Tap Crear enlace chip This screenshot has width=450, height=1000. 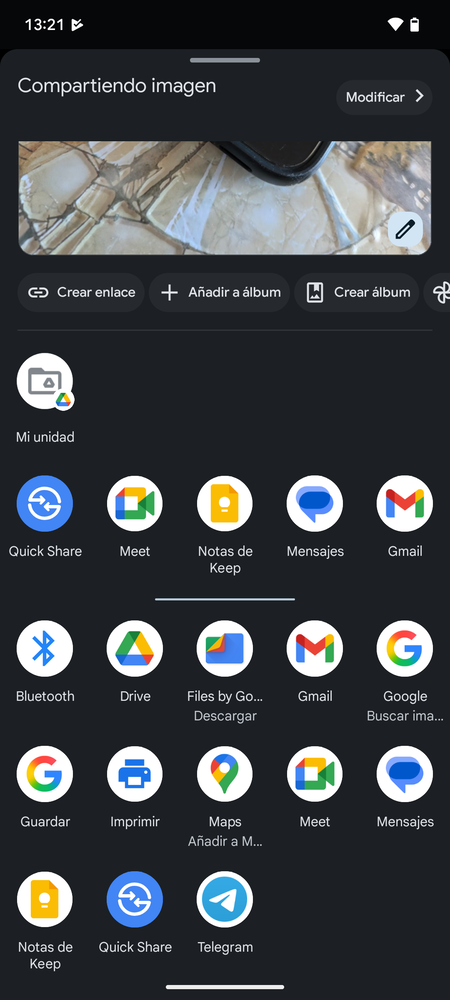click(81, 293)
